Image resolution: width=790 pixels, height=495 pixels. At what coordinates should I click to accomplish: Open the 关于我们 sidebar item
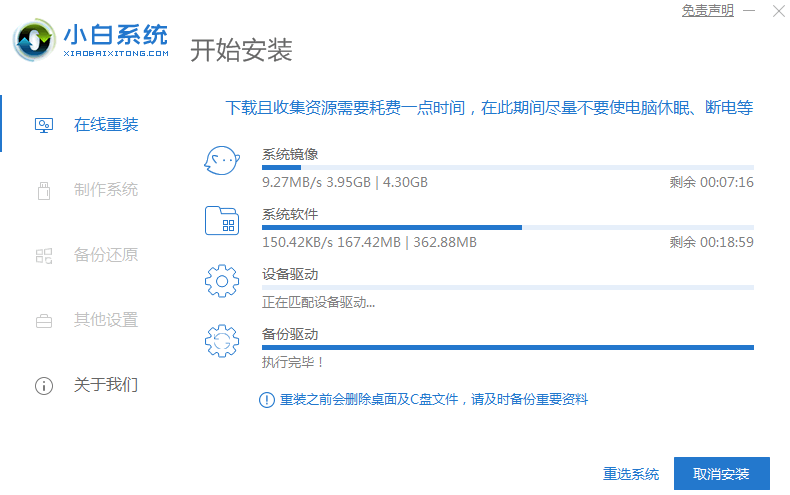106,385
